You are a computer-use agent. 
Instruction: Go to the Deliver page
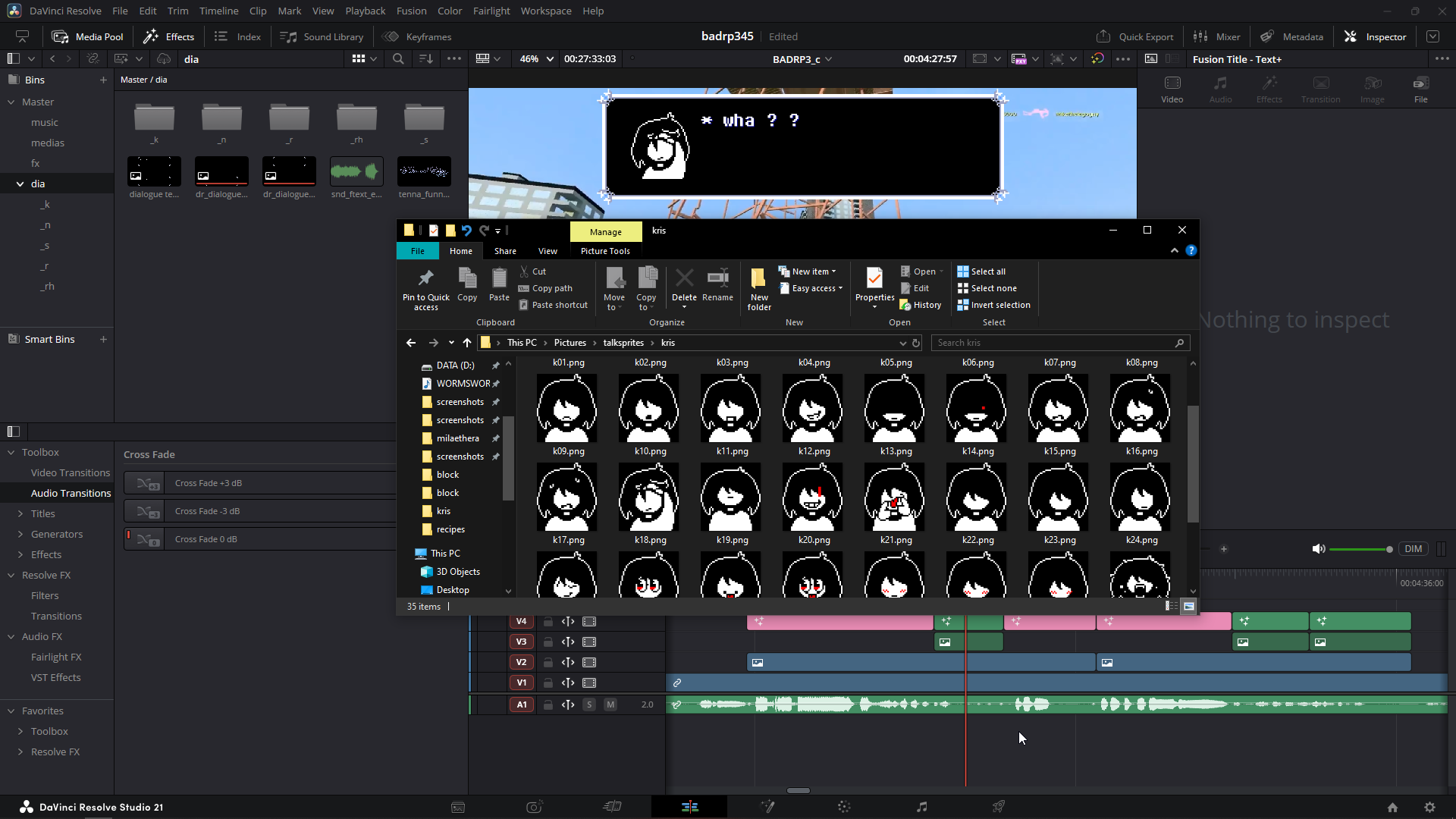[x=999, y=807]
